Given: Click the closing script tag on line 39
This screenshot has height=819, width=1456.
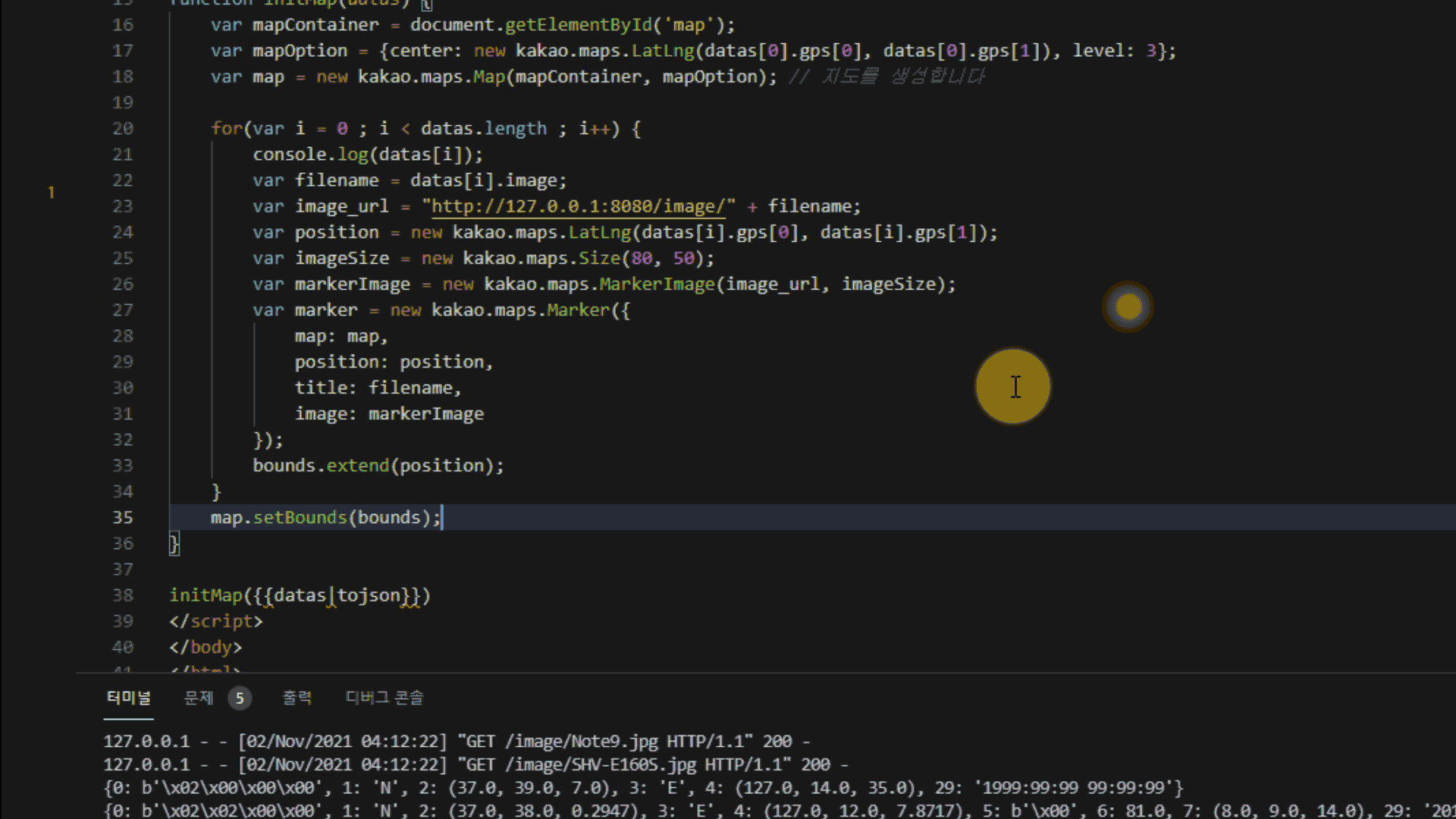Looking at the screenshot, I should click(216, 621).
